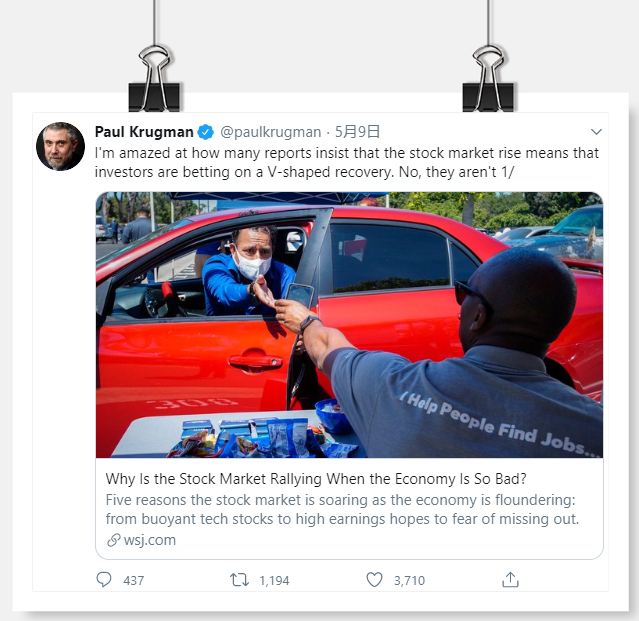Open the red car article image
Screen dimensions: 639x621
[x=349, y=324]
